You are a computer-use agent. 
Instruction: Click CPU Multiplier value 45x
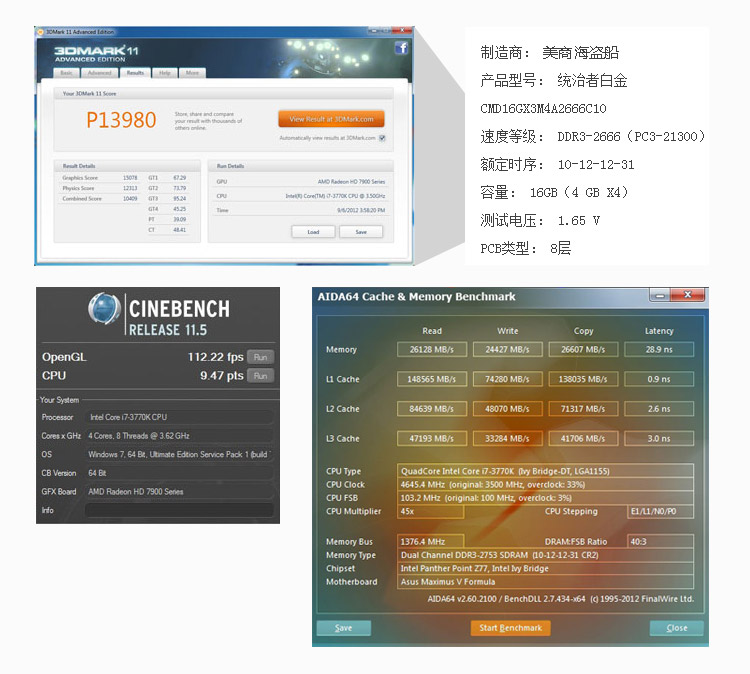(x=430, y=511)
